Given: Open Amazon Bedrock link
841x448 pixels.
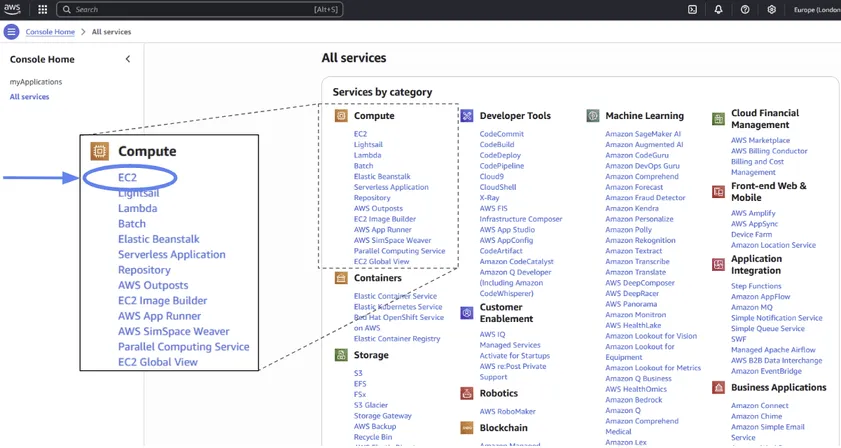Looking at the screenshot, I should (x=633, y=400).
